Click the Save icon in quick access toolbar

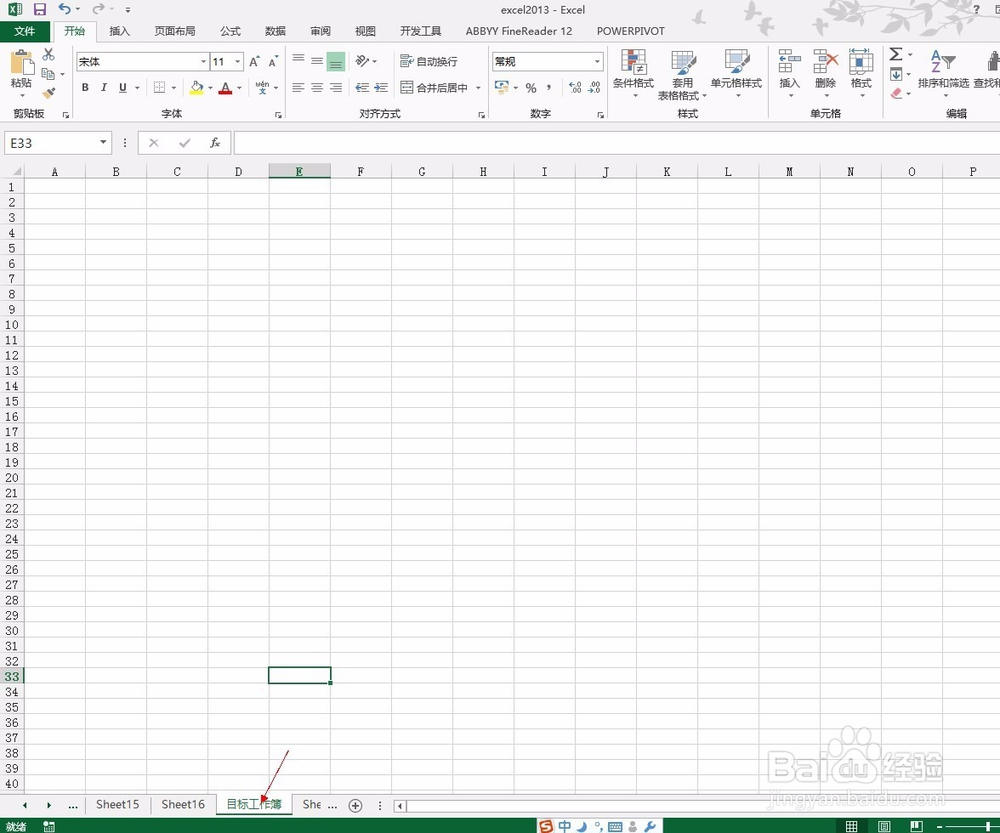pos(40,10)
